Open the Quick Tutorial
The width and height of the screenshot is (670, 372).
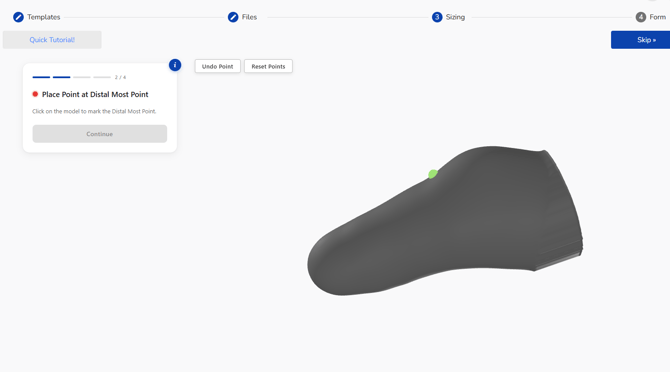click(52, 40)
